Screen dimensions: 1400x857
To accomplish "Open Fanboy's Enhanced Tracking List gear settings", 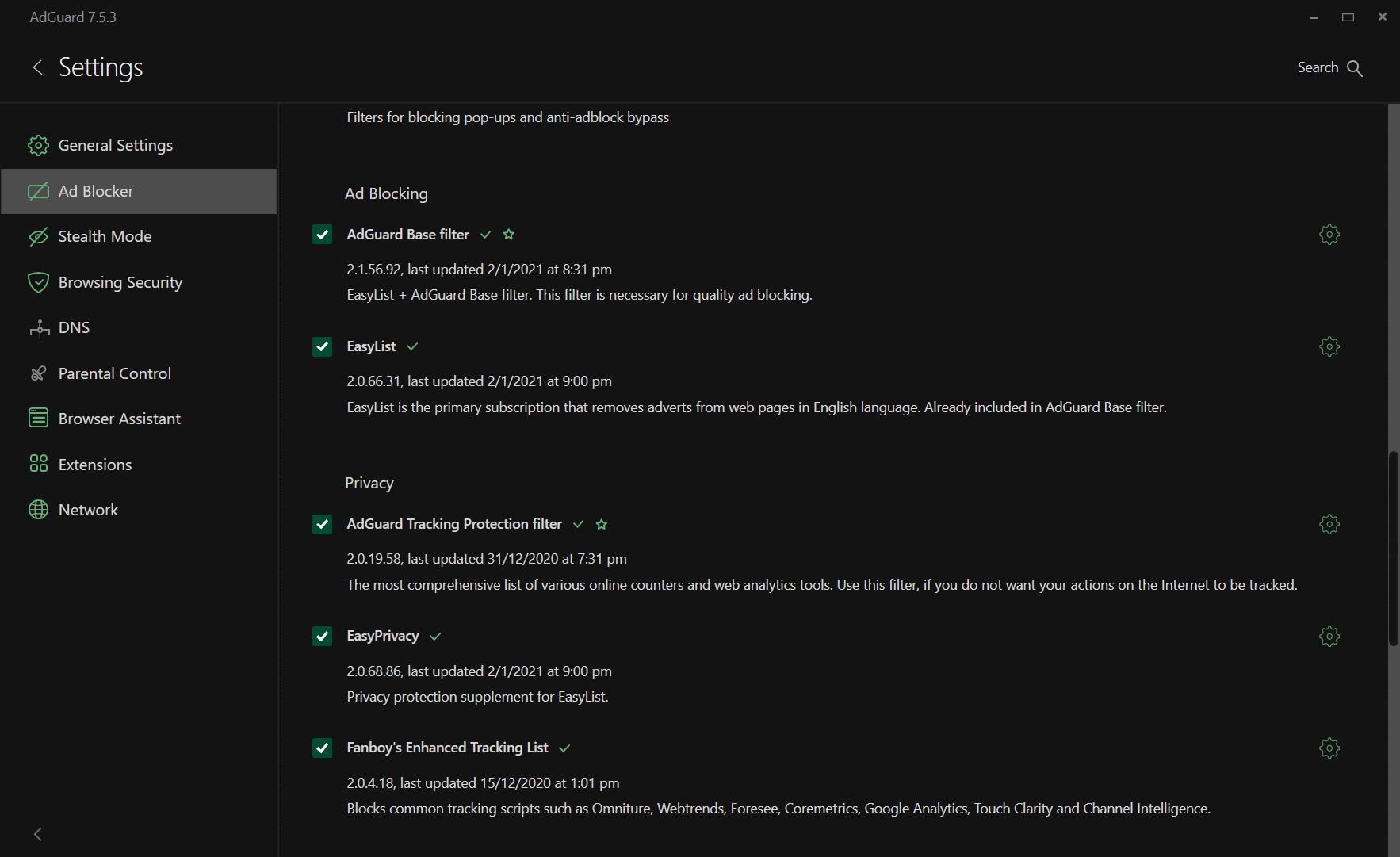I will [1329, 748].
